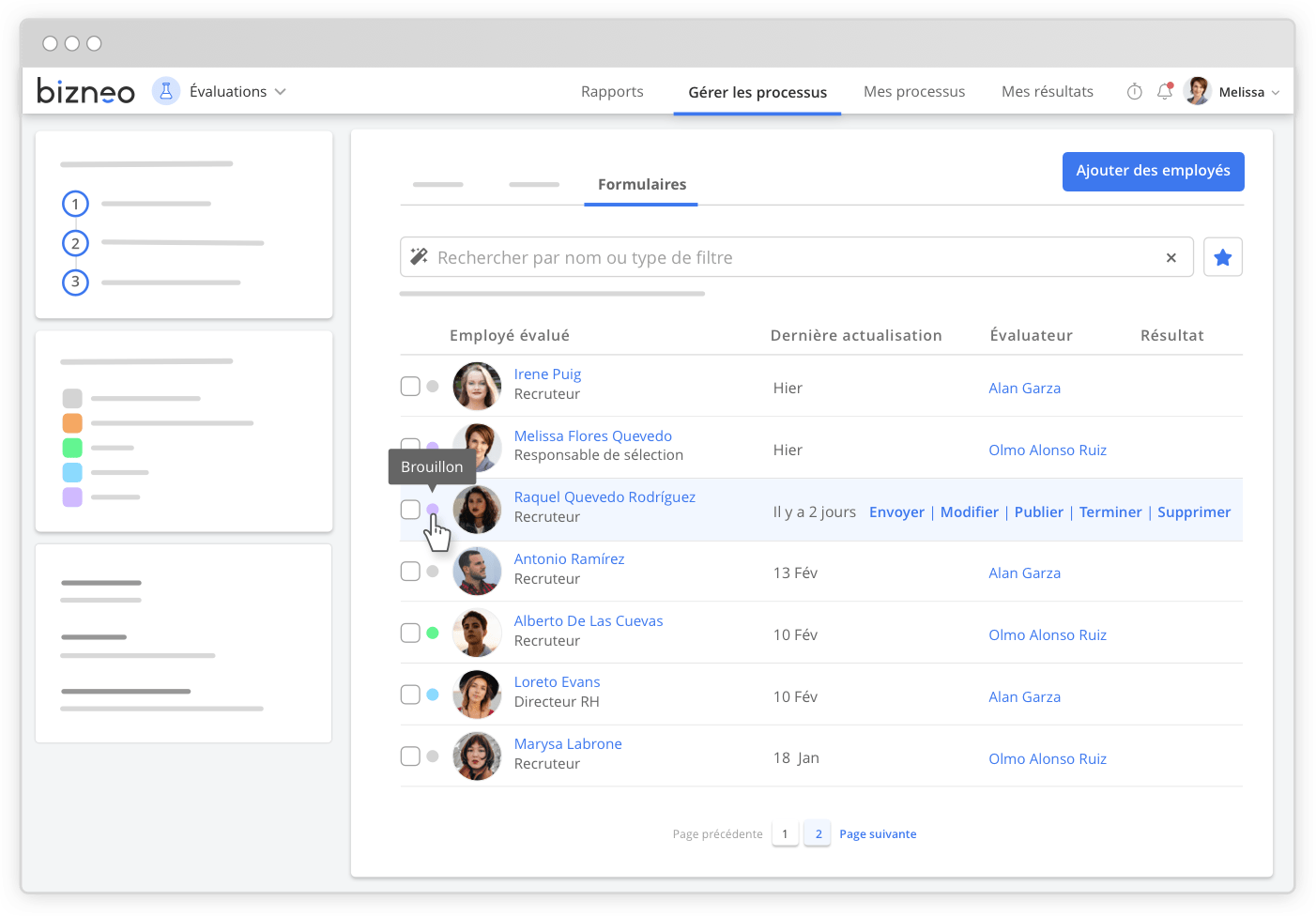
Task: Click Supprimer action for Raquel
Action: point(1194,511)
